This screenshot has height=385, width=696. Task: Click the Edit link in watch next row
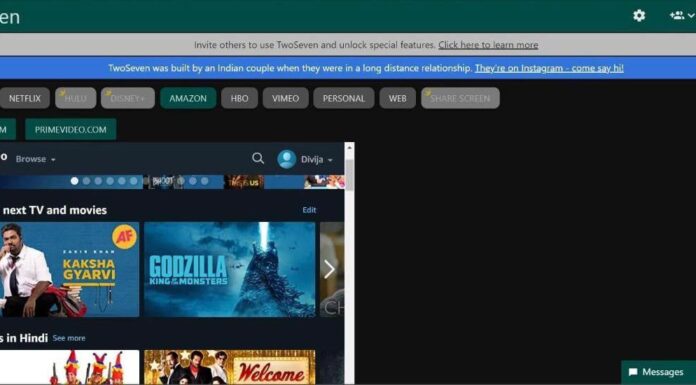309,210
